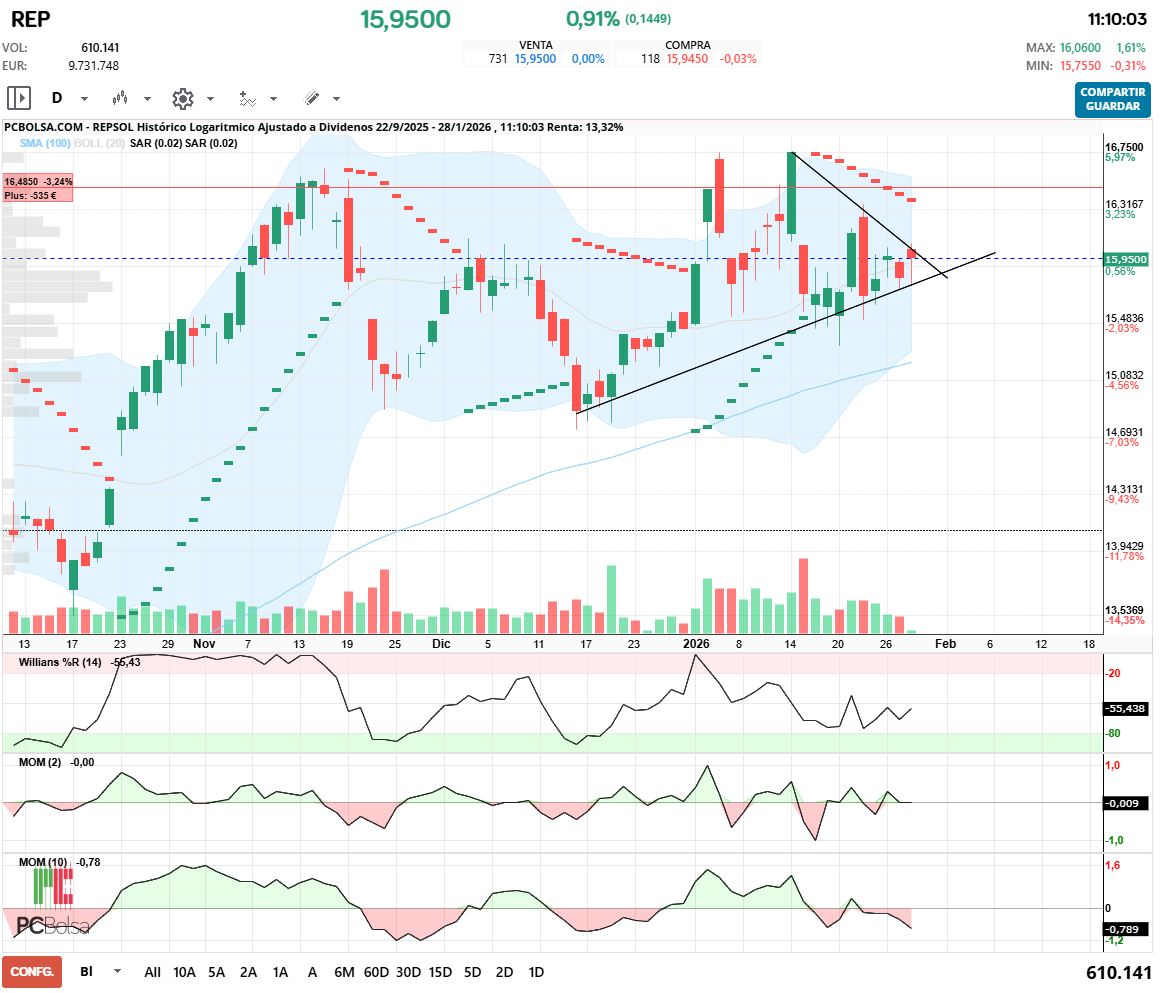The image size is (1166, 993).
Task: Expand the timeframe dropdown arrow next to D
Action: click(x=84, y=99)
